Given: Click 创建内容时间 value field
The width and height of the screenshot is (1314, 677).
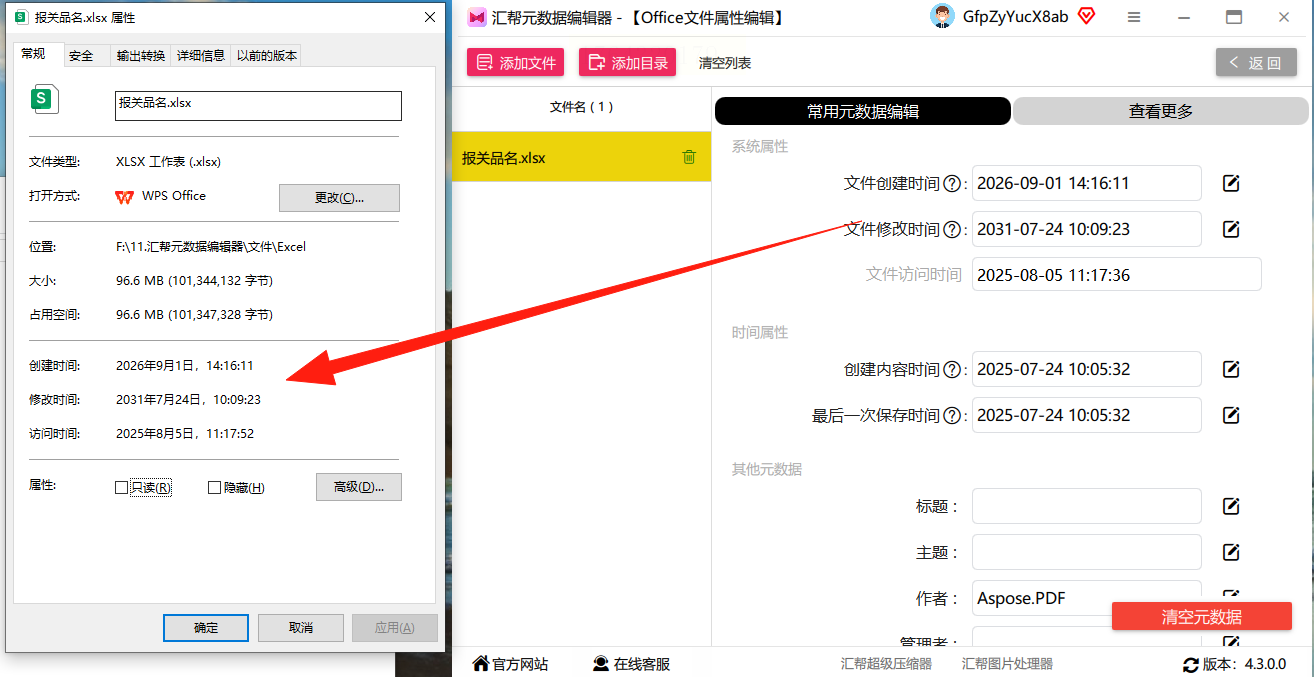Looking at the screenshot, I should pos(1087,369).
